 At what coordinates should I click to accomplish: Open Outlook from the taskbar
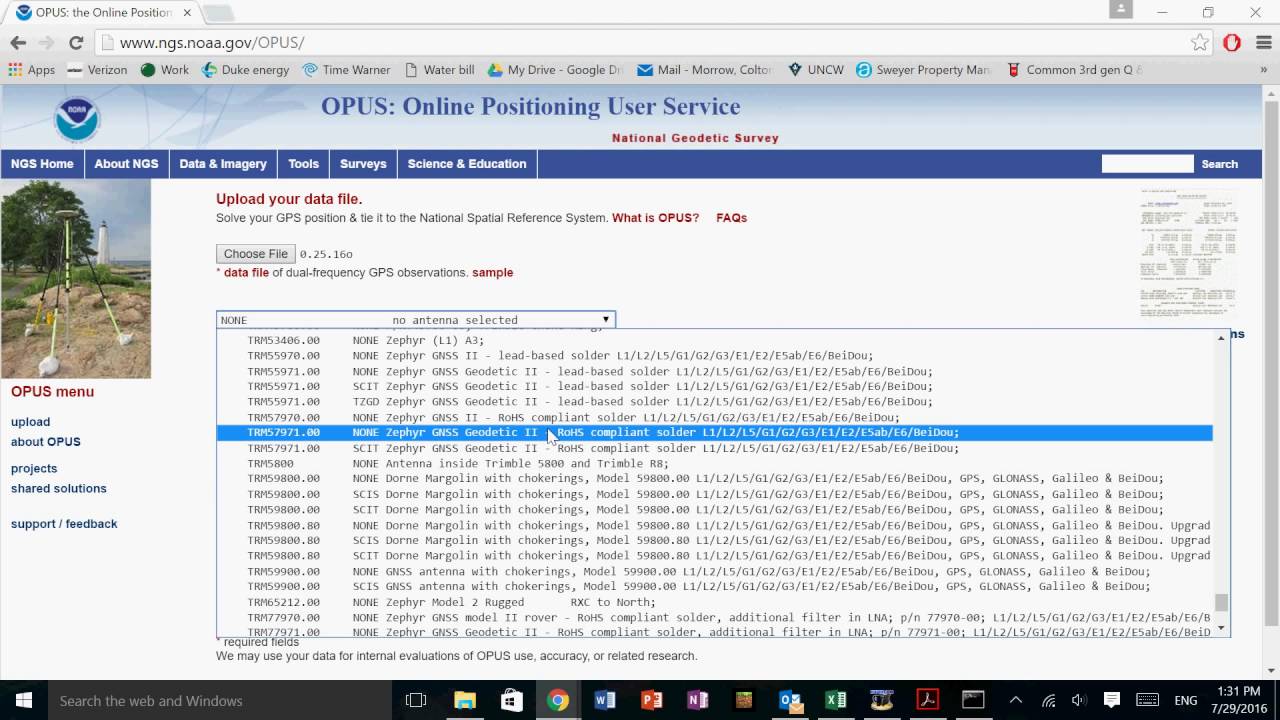pyautogui.click(x=790, y=700)
